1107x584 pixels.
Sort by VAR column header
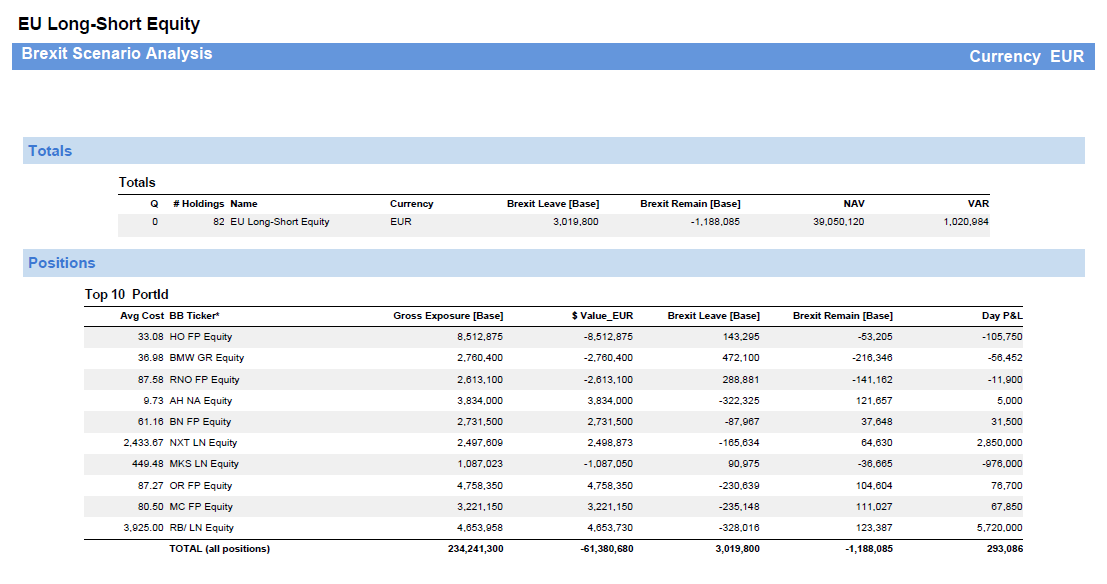pos(979,204)
